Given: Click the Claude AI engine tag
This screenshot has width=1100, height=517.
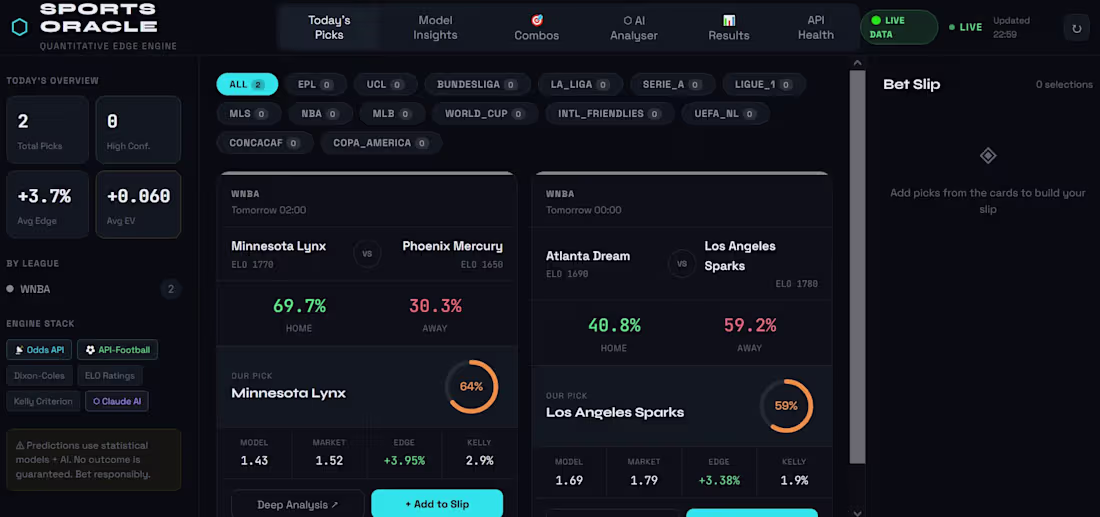Looking at the screenshot, I should 116,401.
